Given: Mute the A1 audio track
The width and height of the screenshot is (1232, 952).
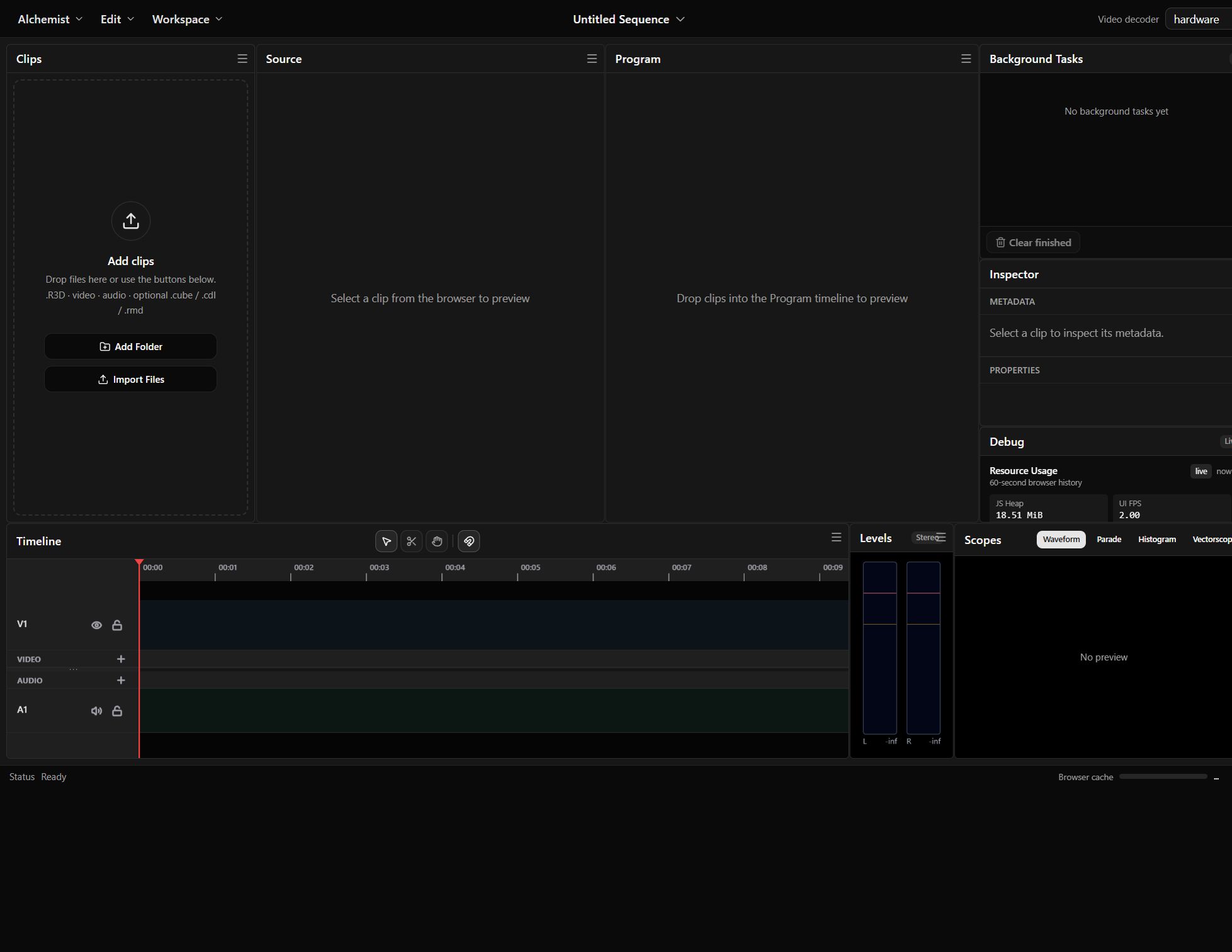Looking at the screenshot, I should (x=96, y=711).
